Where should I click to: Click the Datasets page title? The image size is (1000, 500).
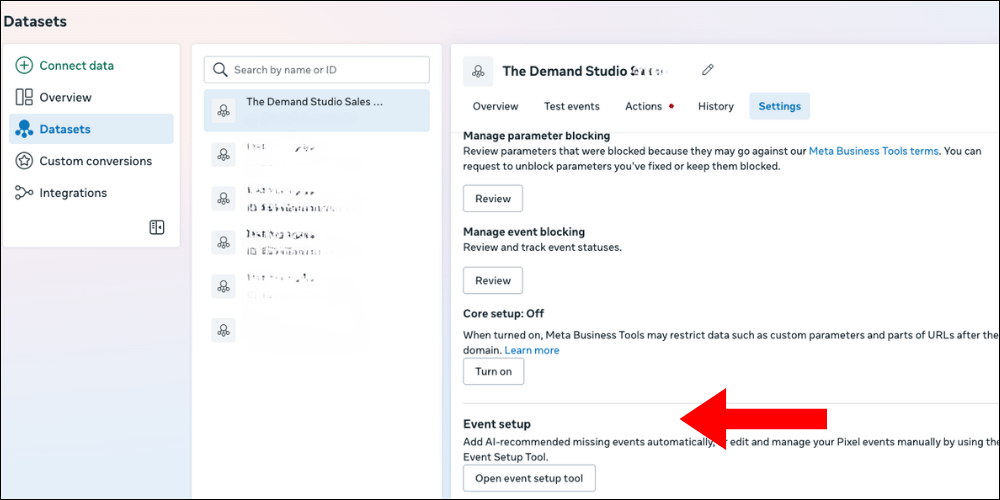[x=35, y=21]
